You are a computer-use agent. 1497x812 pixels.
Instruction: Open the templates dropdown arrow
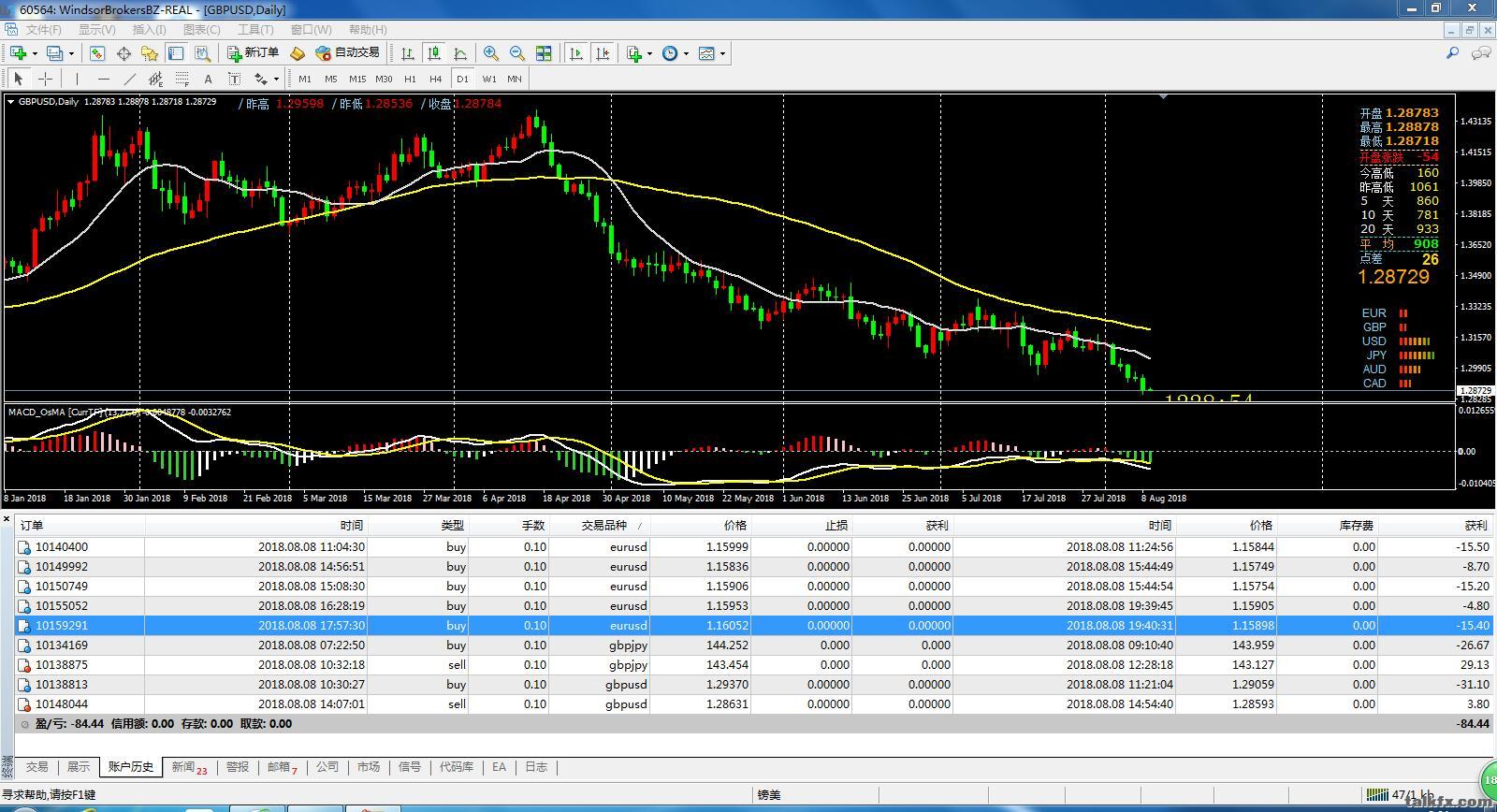point(723,53)
